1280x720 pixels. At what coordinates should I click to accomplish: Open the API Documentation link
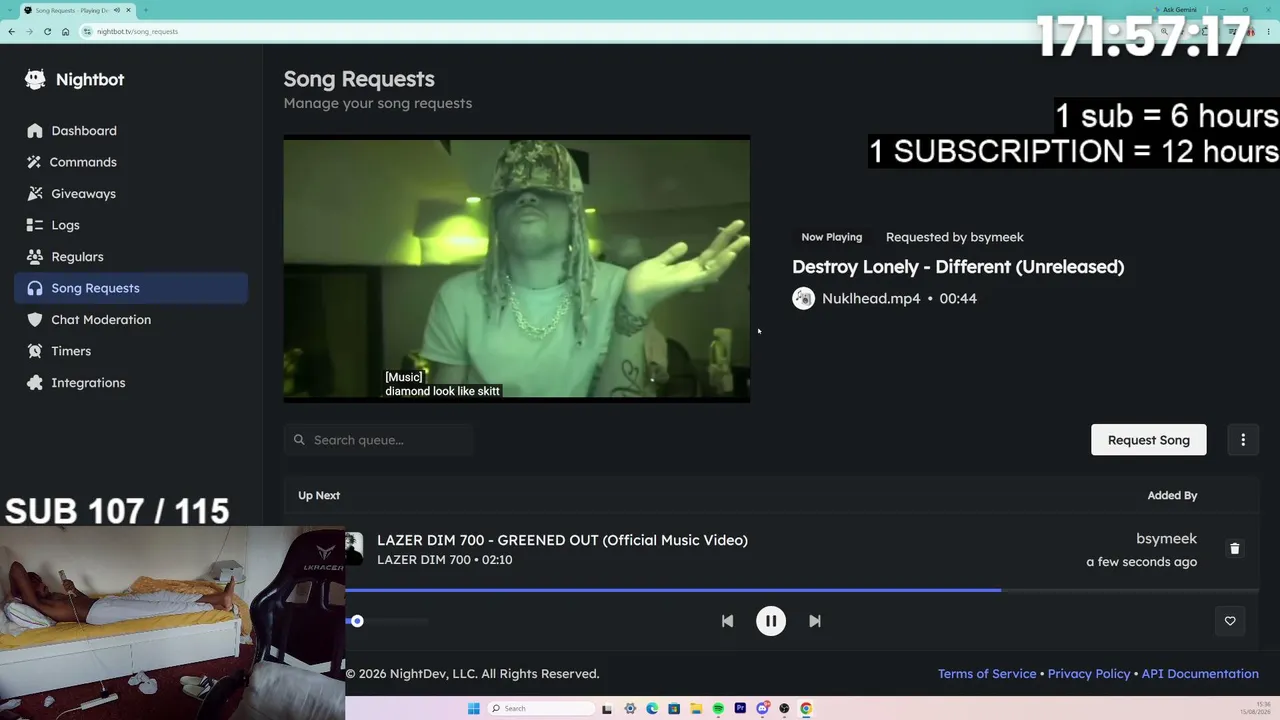pyautogui.click(x=1200, y=674)
